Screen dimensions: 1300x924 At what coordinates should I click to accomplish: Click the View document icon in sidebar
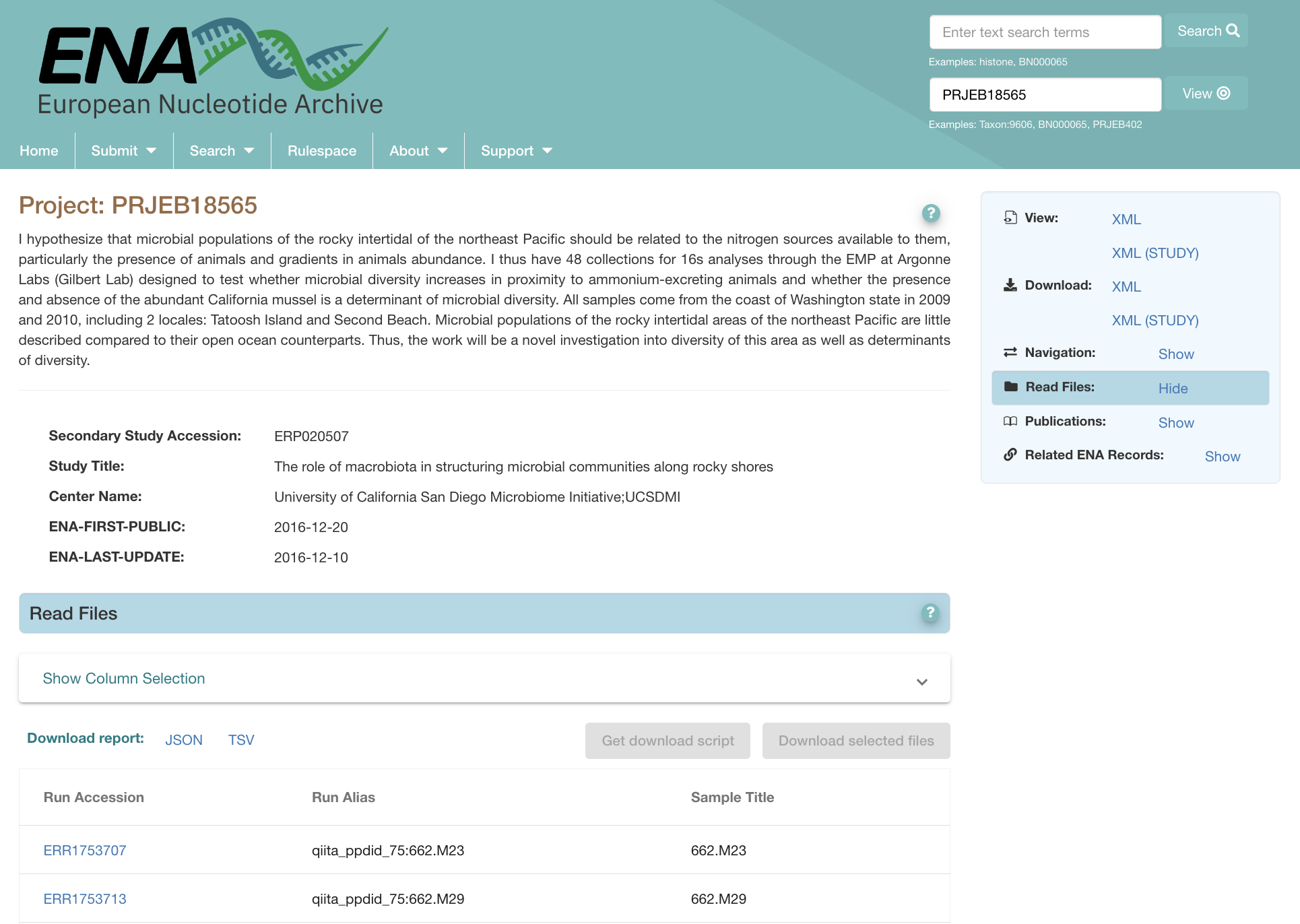click(x=1010, y=218)
